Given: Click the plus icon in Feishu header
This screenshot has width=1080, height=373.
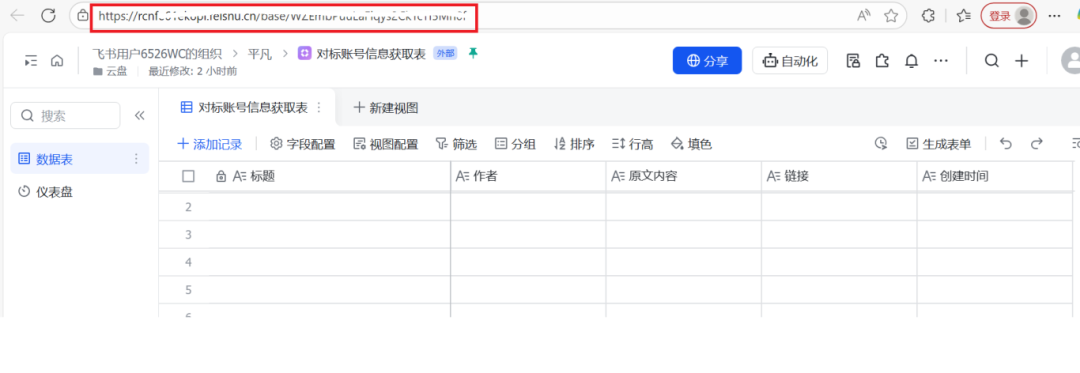Looking at the screenshot, I should 1021,61.
